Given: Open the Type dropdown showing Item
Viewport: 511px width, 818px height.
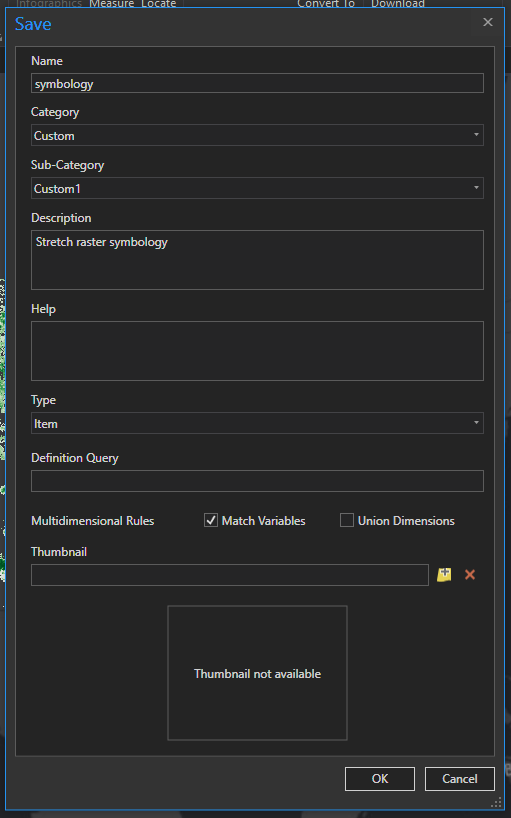Looking at the screenshot, I should tap(257, 424).
